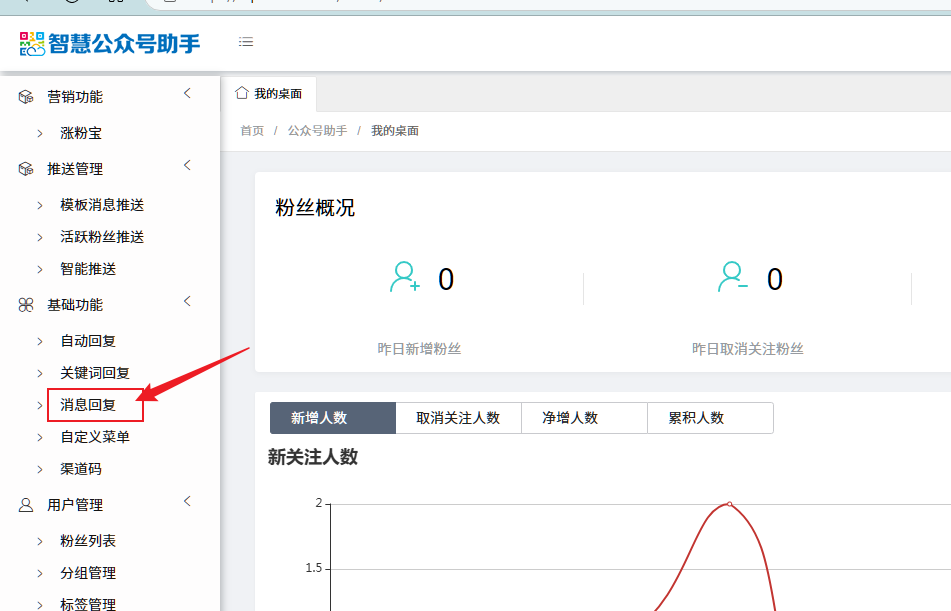Screen dimensions: 951x611
Task: Click the sidebar collapse hamburger icon
Action: 245,42
